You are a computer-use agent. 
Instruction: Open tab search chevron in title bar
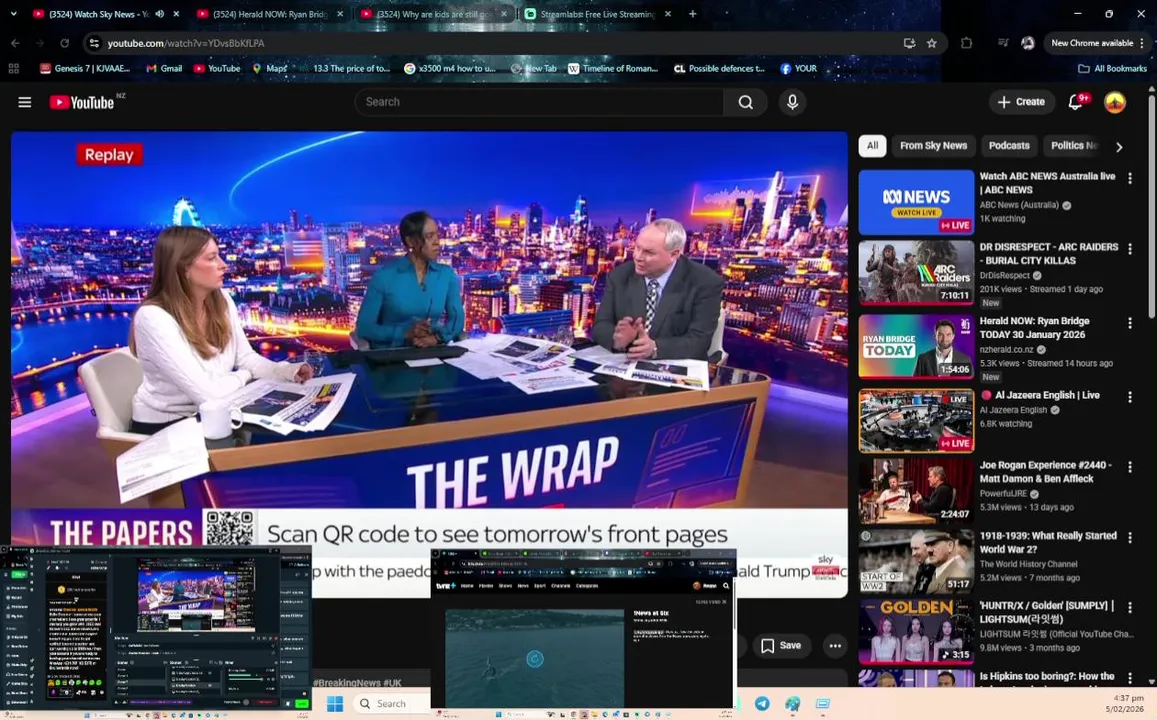pos(13,13)
